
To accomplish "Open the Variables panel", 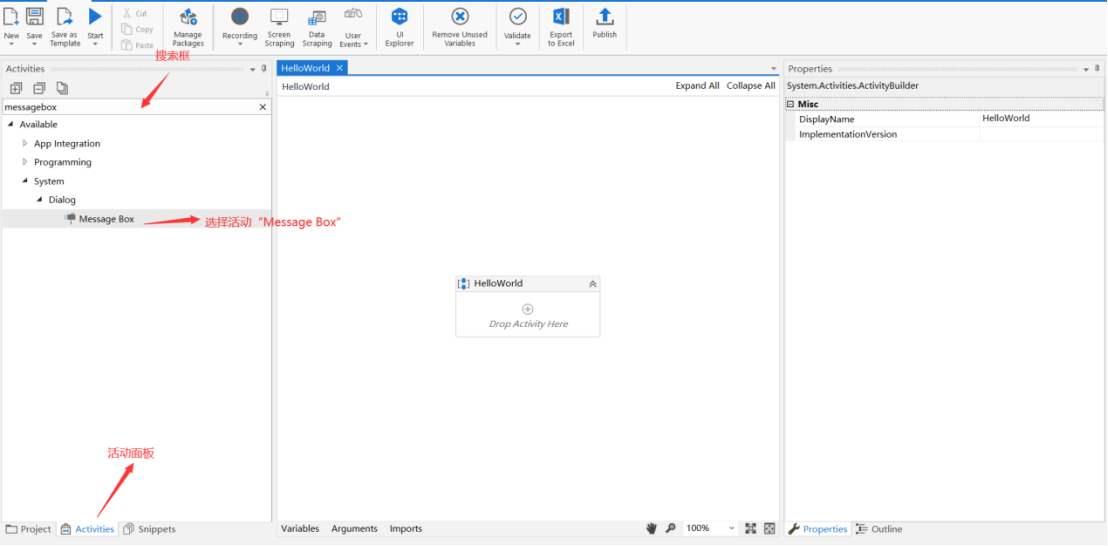I will (300, 528).
